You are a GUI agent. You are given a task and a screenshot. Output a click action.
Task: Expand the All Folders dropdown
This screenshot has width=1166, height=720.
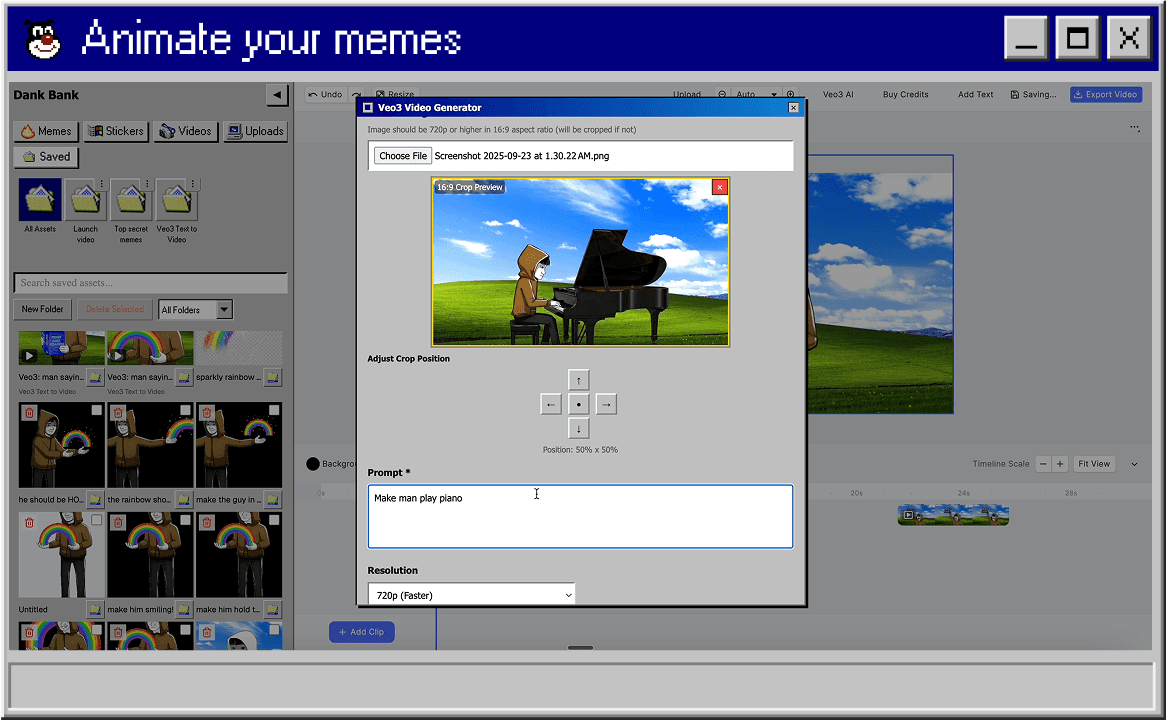coord(194,309)
